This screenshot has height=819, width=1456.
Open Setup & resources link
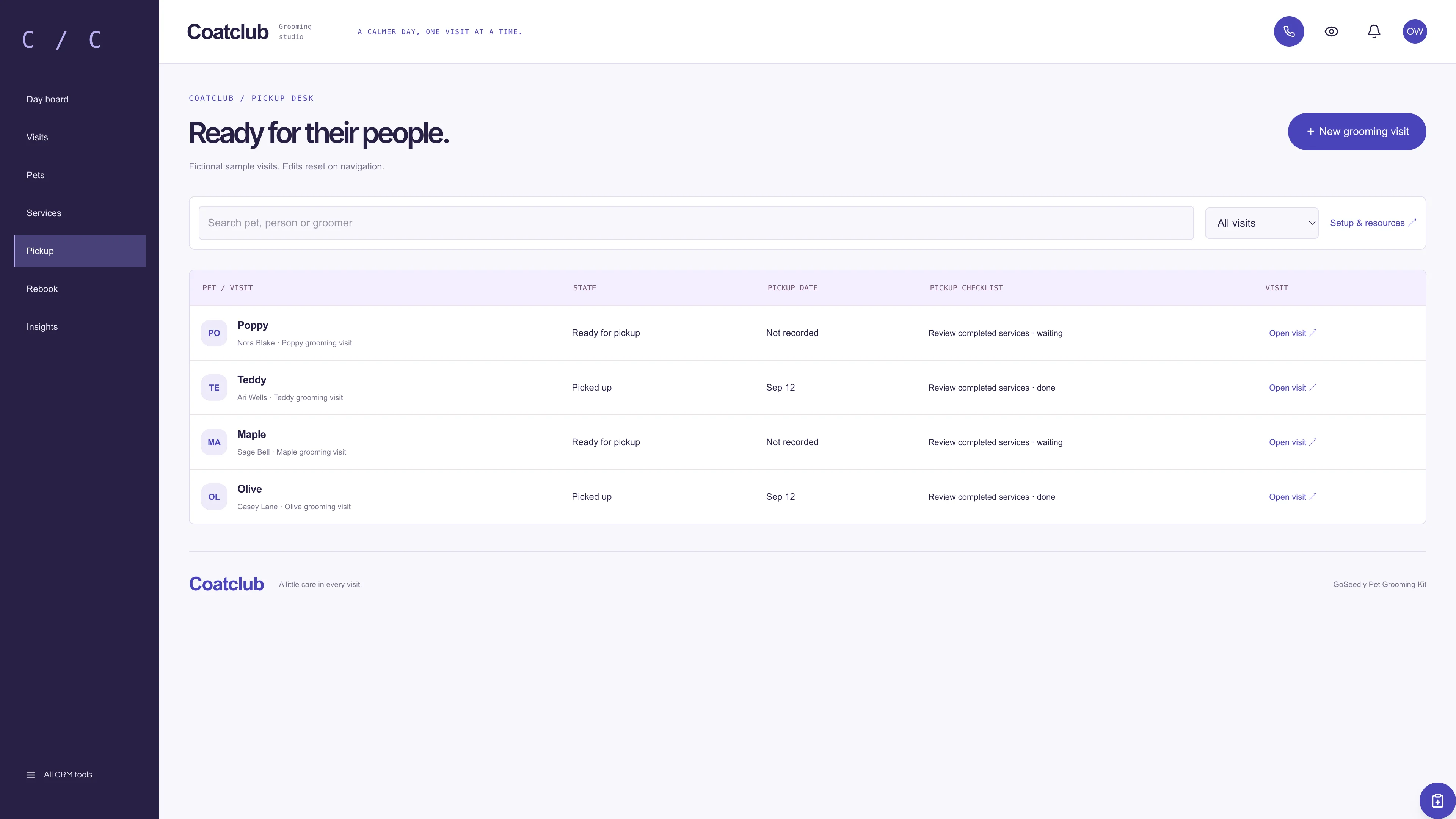1372,223
